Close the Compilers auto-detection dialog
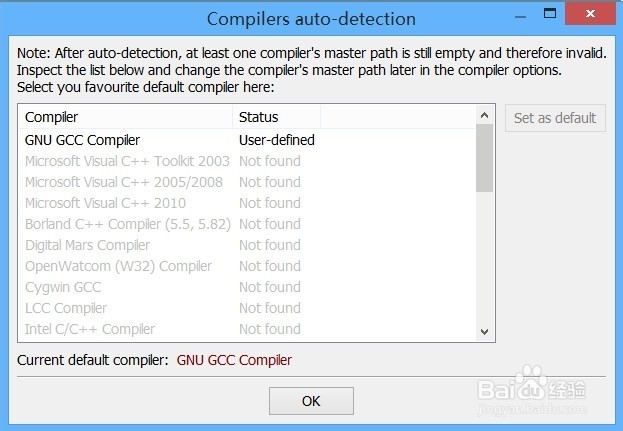Viewport: 623px width, 431px height. [x=590, y=14]
